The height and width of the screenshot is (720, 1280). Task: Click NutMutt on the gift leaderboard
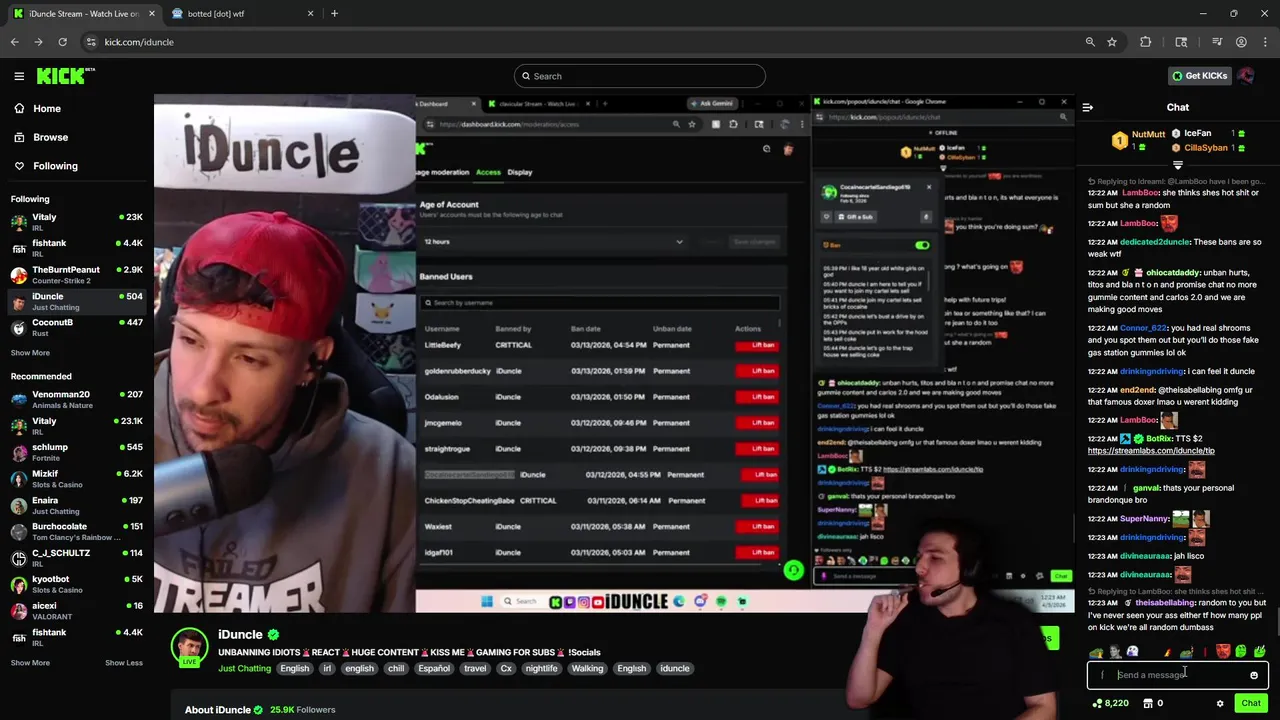tap(1148, 134)
